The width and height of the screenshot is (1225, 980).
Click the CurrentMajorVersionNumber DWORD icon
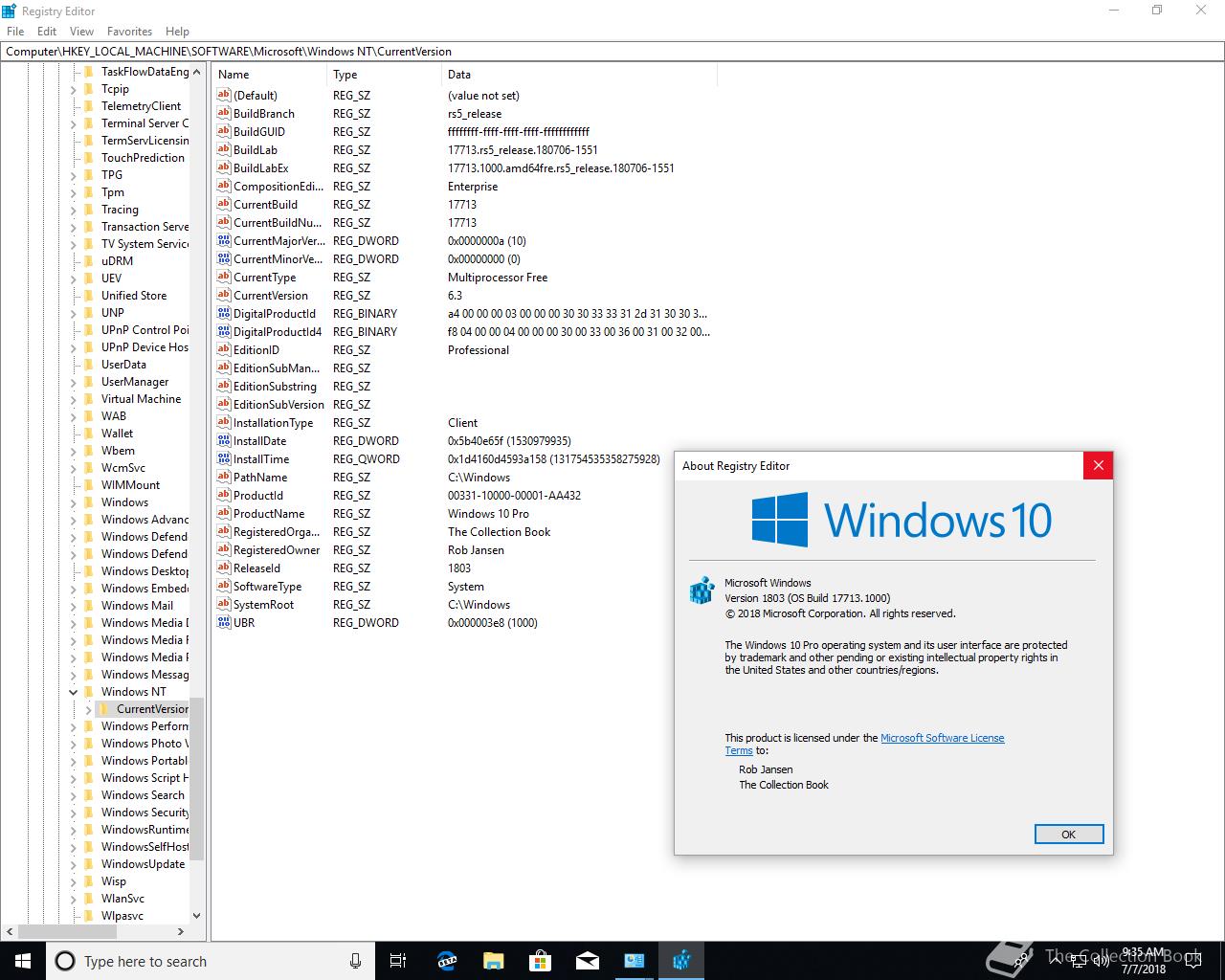(x=224, y=240)
